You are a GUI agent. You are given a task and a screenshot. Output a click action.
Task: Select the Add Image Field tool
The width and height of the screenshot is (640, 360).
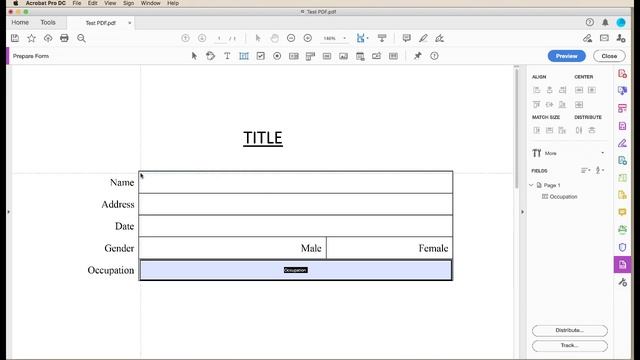pyautogui.click(x=344, y=56)
